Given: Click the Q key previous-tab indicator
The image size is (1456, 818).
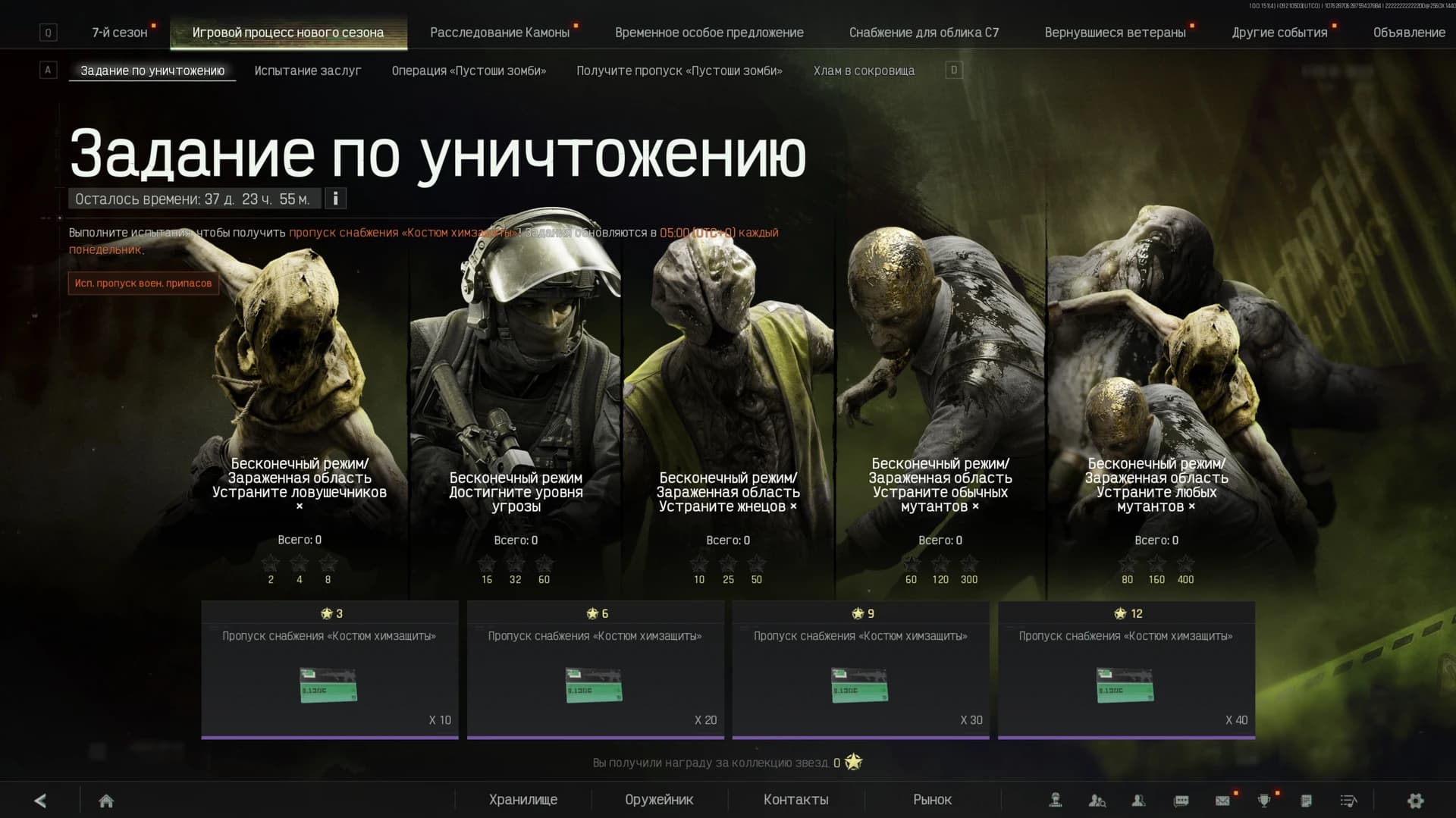Looking at the screenshot, I should [x=49, y=33].
